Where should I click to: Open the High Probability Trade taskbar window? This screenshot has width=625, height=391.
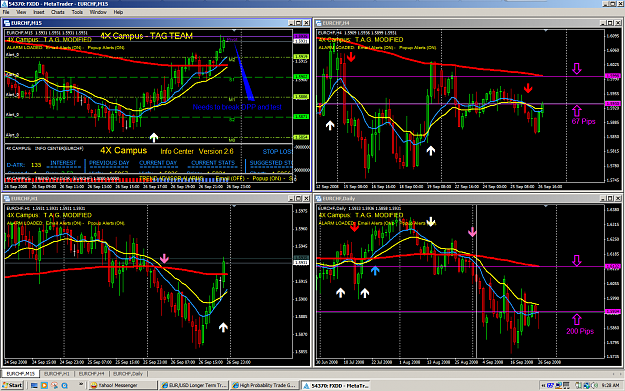pyautogui.click(x=265, y=385)
